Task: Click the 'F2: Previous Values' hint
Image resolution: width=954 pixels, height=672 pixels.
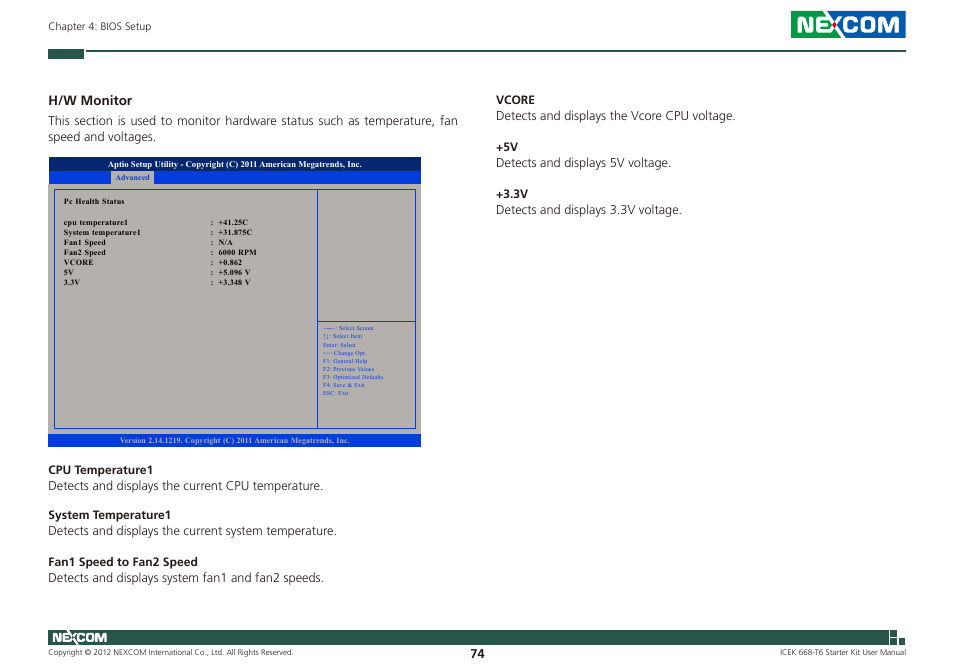Action: 348,369
